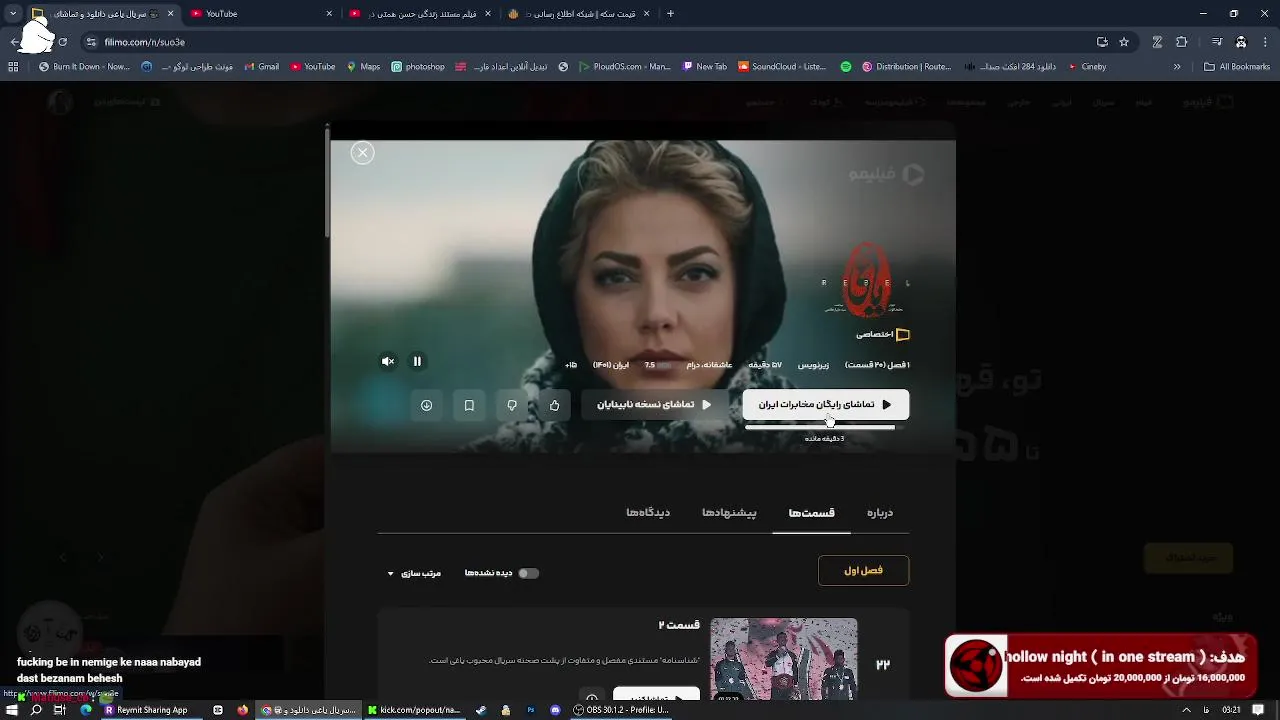Open the دیدگاه‌ها tab
Screen dimensions: 1280x720
click(x=648, y=512)
